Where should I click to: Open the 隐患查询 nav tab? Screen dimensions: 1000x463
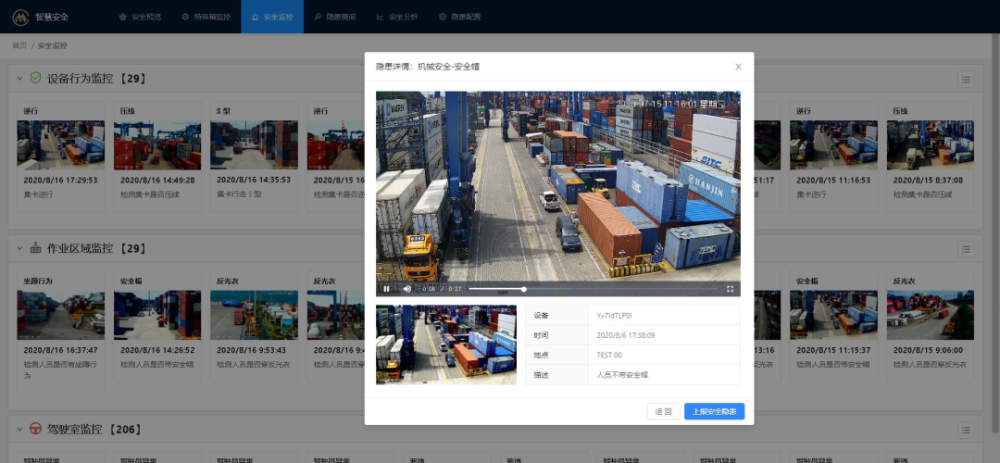335,17
